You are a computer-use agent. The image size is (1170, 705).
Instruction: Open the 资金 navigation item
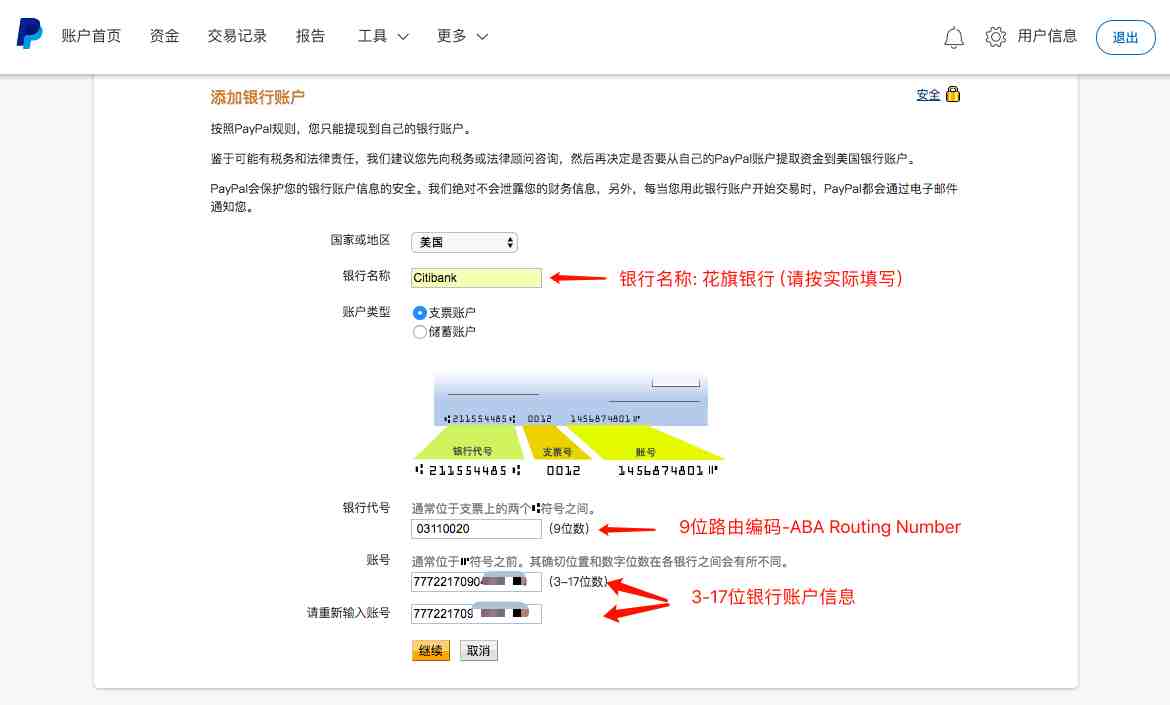[x=164, y=36]
